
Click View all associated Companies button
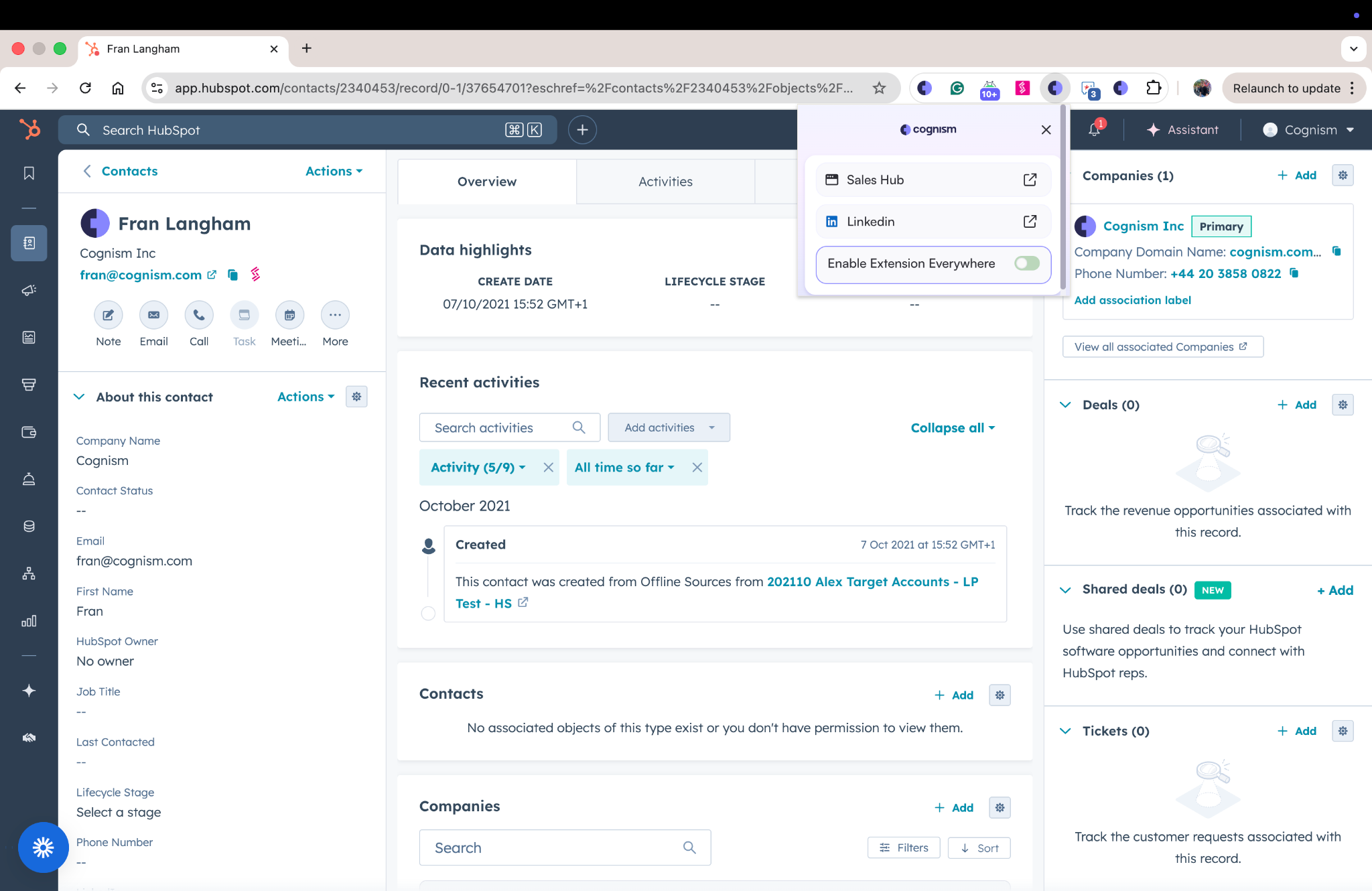click(1162, 347)
